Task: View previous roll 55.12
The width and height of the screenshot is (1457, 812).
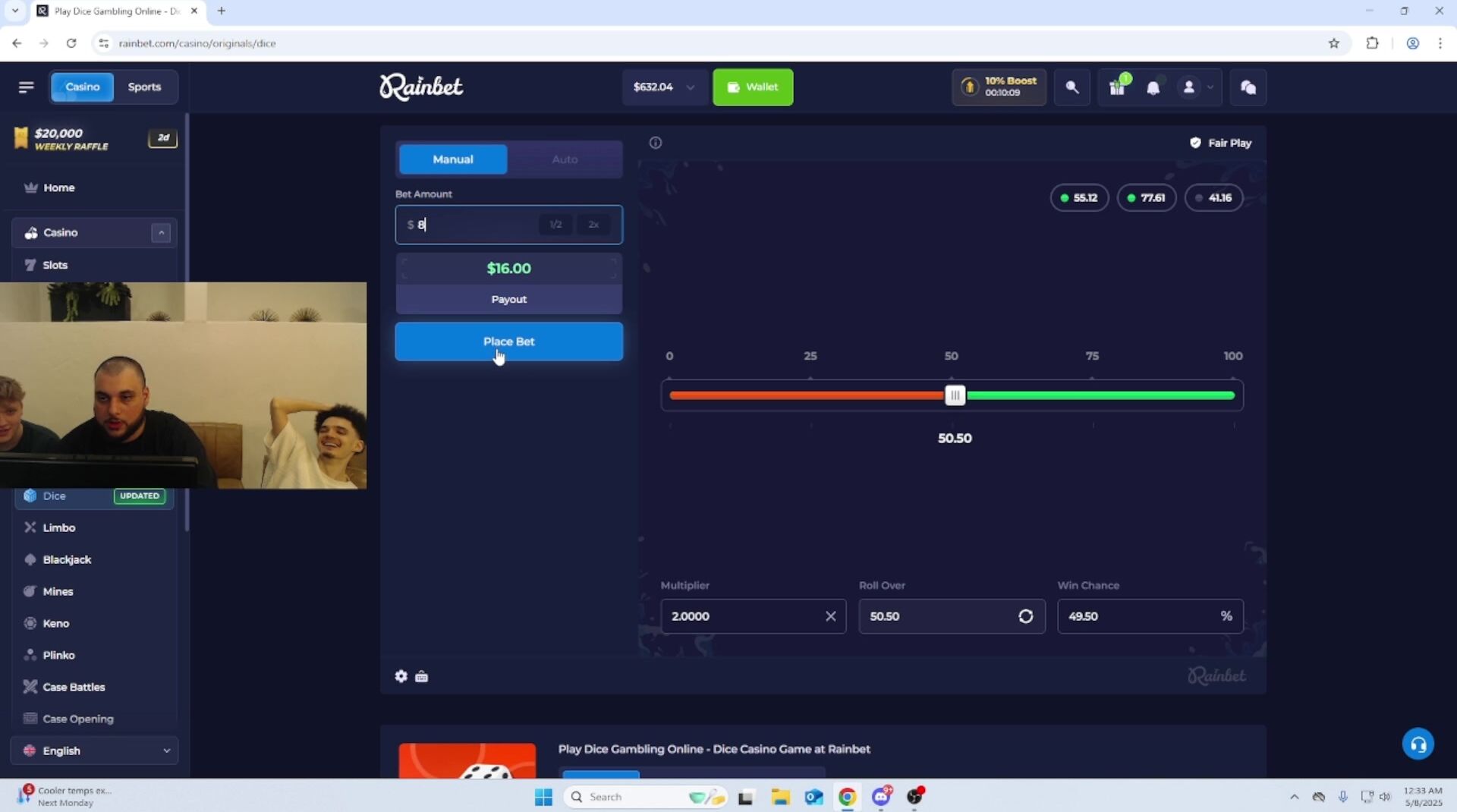Action: pyautogui.click(x=1079, y=198)
